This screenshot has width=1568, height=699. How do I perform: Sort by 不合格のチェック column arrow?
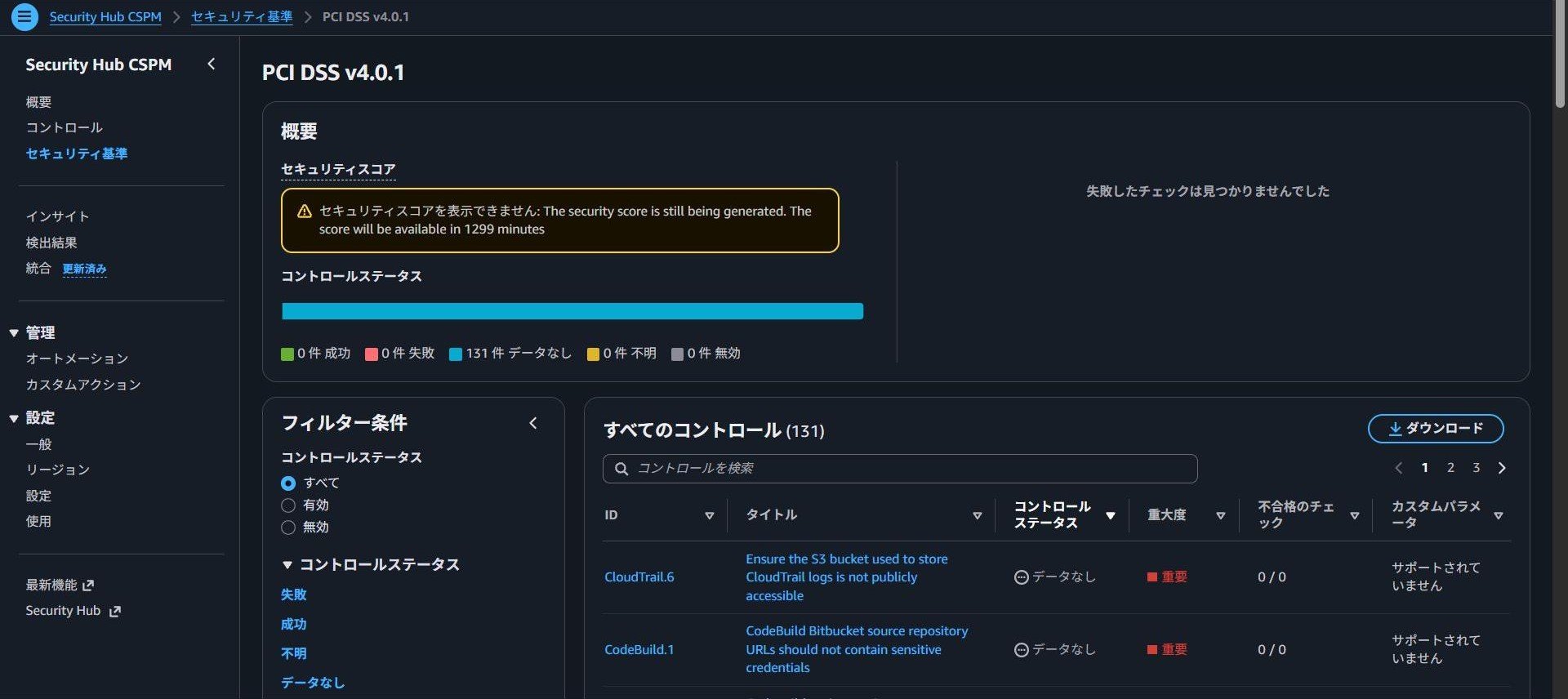(x=1354, y=515)
